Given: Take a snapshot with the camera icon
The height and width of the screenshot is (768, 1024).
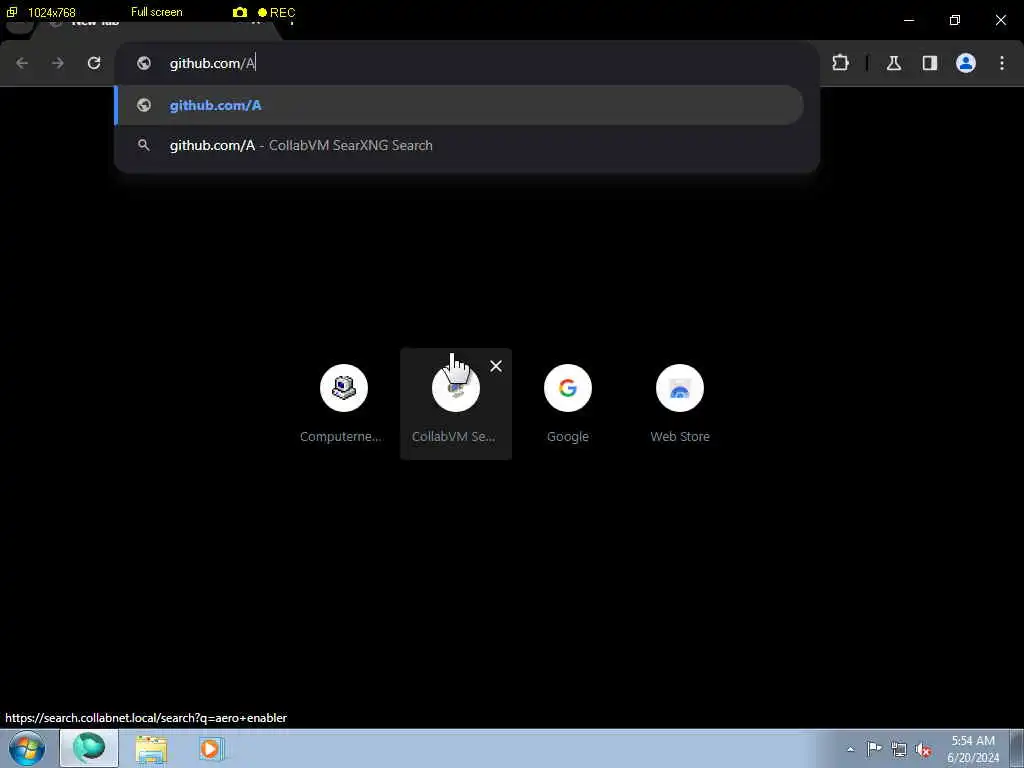Looking at the screenshot, I should (x=240, y=12).
